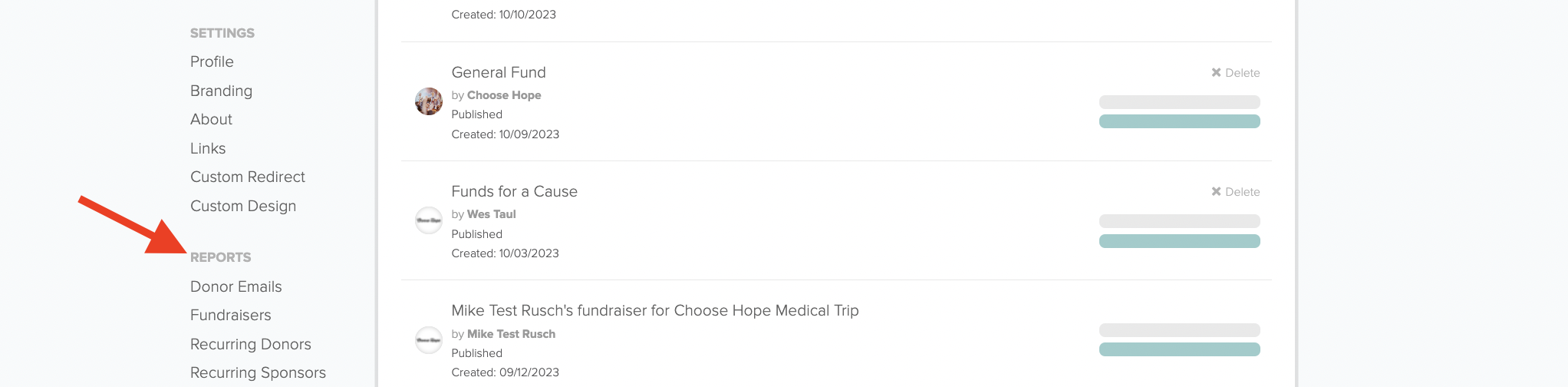
Task: Select Links in the settings sidebar
Action: pyautogui.click(x=208, y=148)
